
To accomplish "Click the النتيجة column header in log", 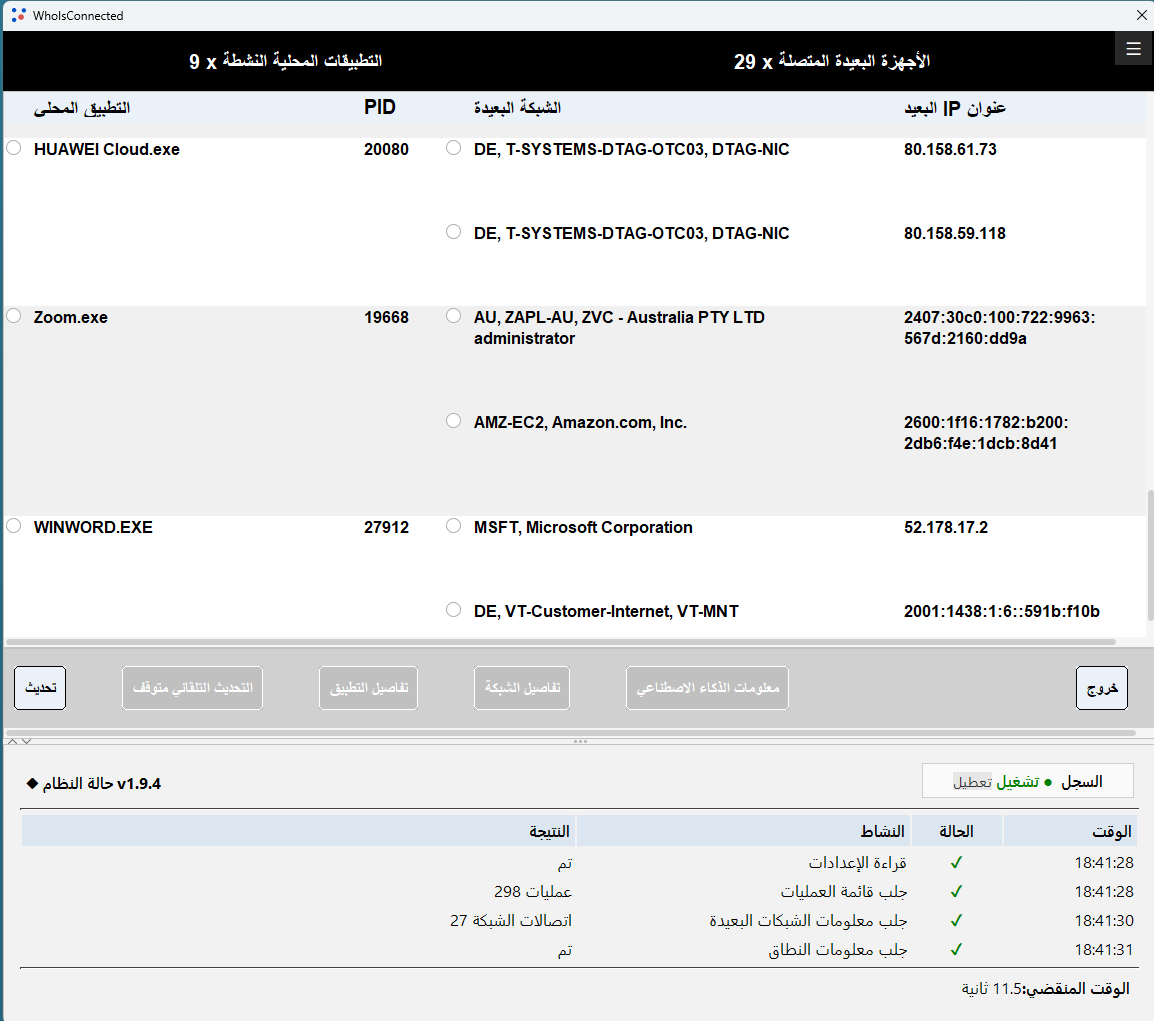I will click(298, 831).
